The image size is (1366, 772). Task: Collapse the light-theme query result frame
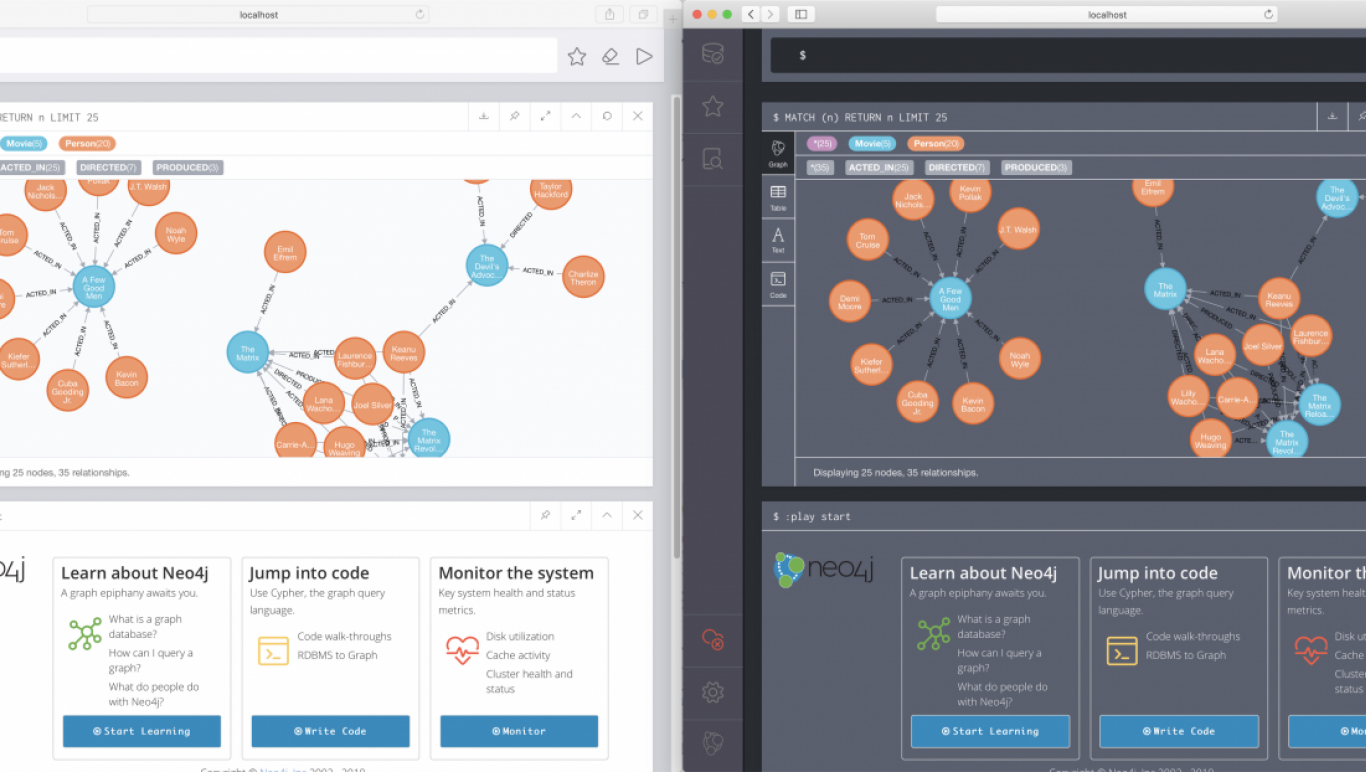(577, 116)
